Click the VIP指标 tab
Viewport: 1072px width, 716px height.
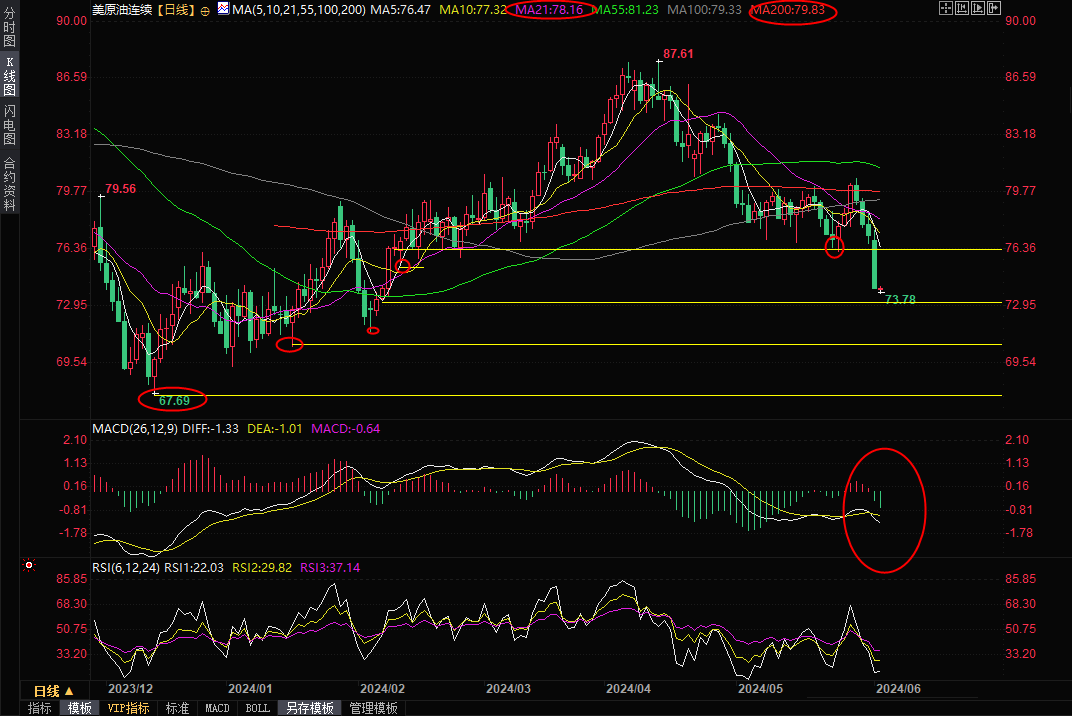[x=129, y=708]
